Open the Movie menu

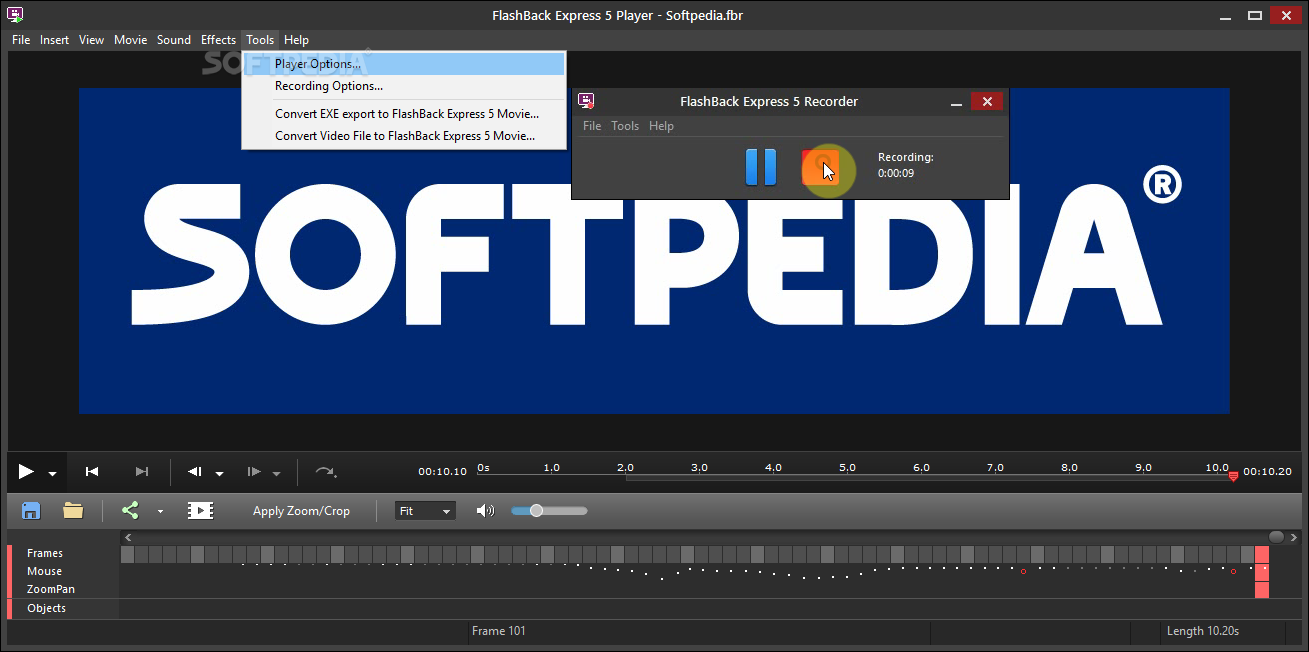click(130, 40)
